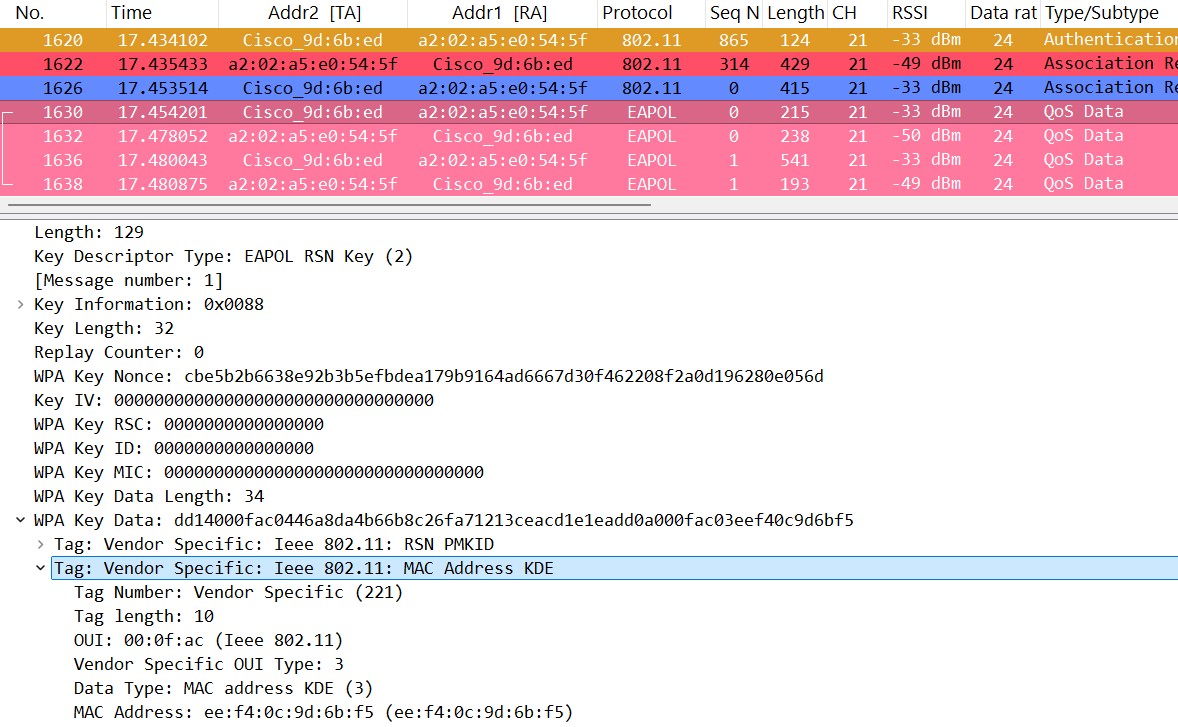Collapse the MAC Address KDE tag
Viewport: 1178px width, 727px height.
41,568
